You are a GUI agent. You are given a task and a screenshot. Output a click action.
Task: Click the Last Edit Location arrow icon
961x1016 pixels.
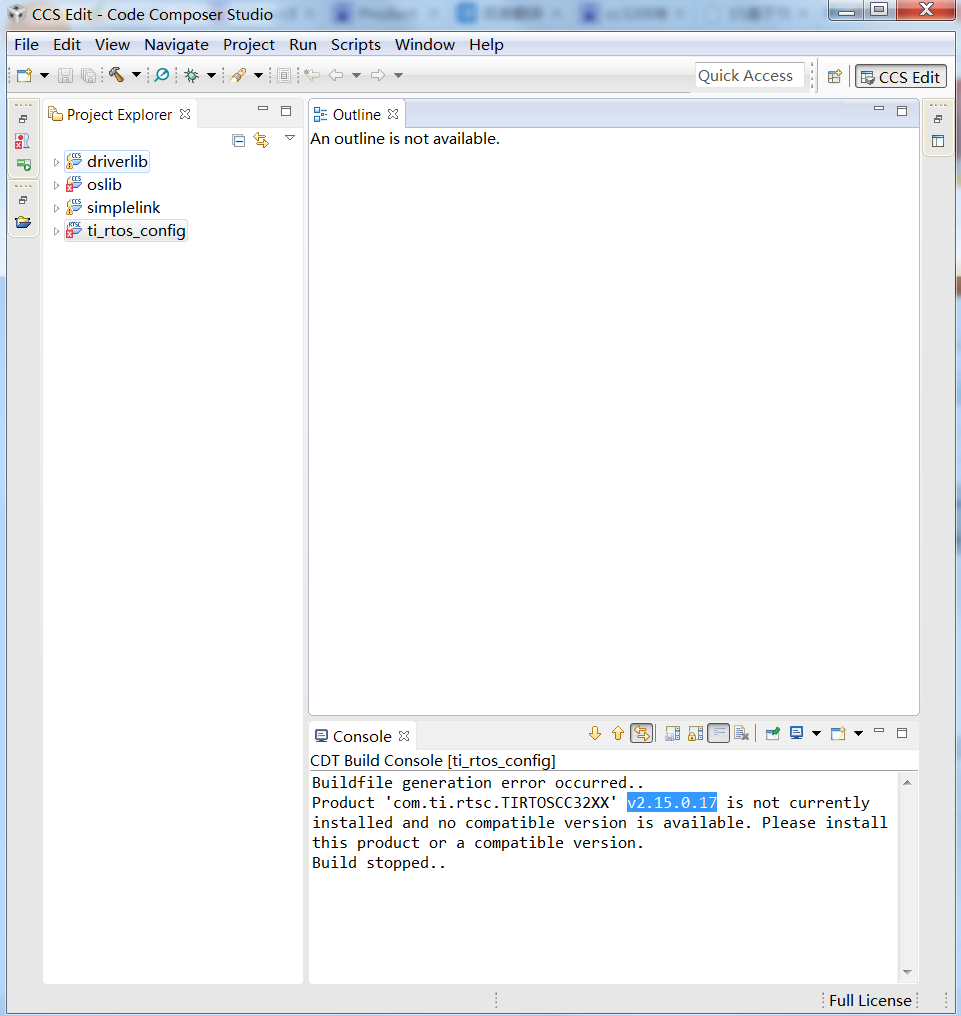pos(312,75)
